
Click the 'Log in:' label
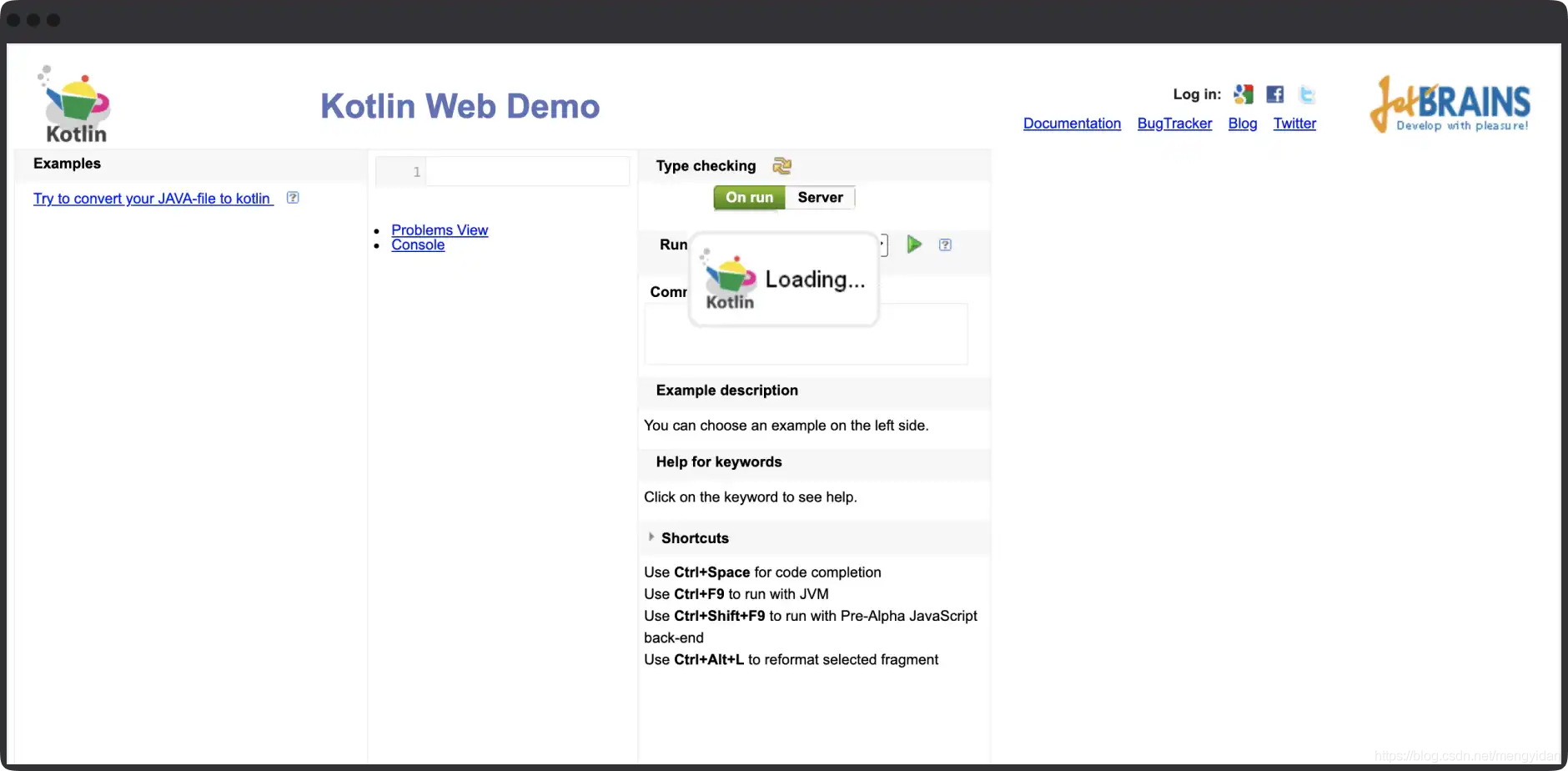tap(1197, 94)
